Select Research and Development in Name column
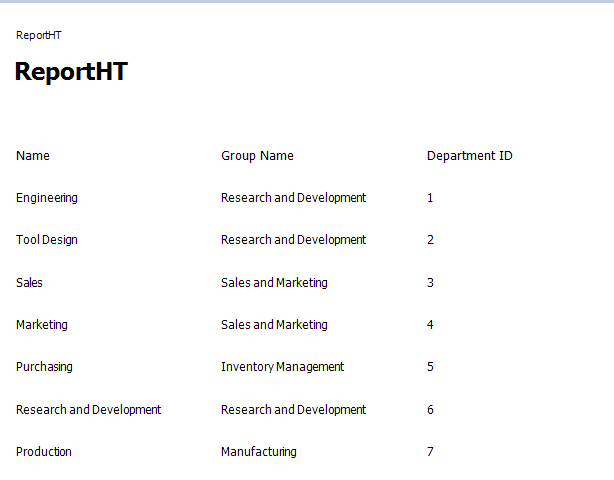 point(88,410)
